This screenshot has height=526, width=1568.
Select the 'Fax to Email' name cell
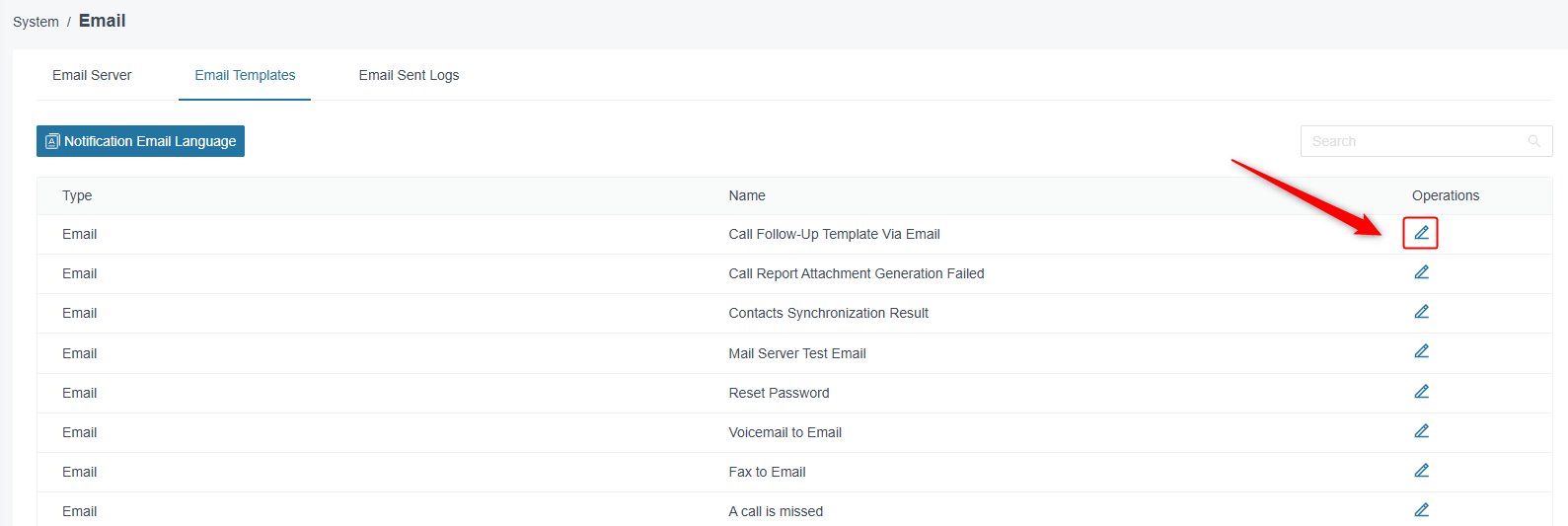coord(767,472)
